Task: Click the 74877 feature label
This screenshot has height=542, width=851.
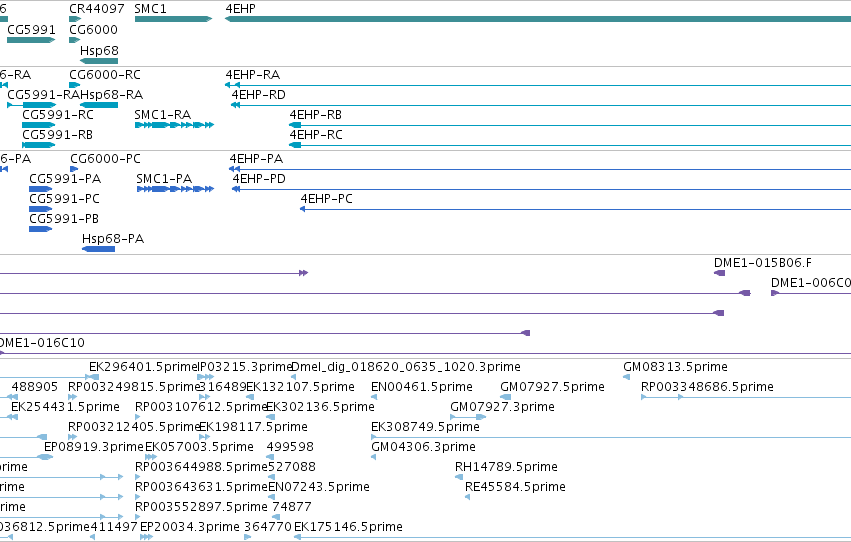Action: [x=292, y=507]
